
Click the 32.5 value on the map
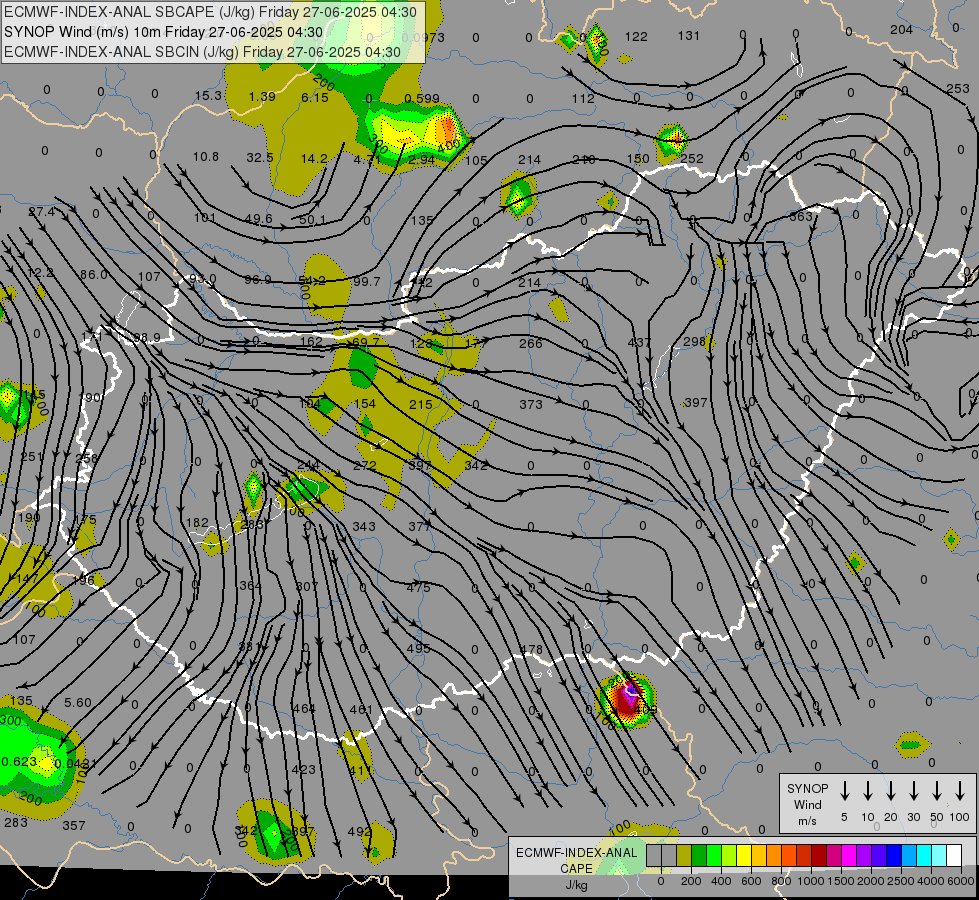(x=260, y=157)
